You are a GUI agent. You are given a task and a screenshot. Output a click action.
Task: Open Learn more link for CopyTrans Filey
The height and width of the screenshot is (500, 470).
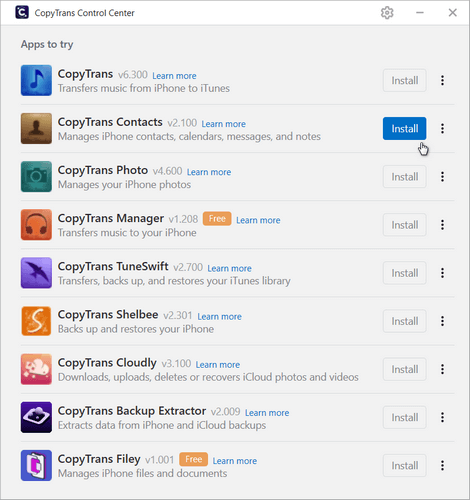click(x=235, y=461)
